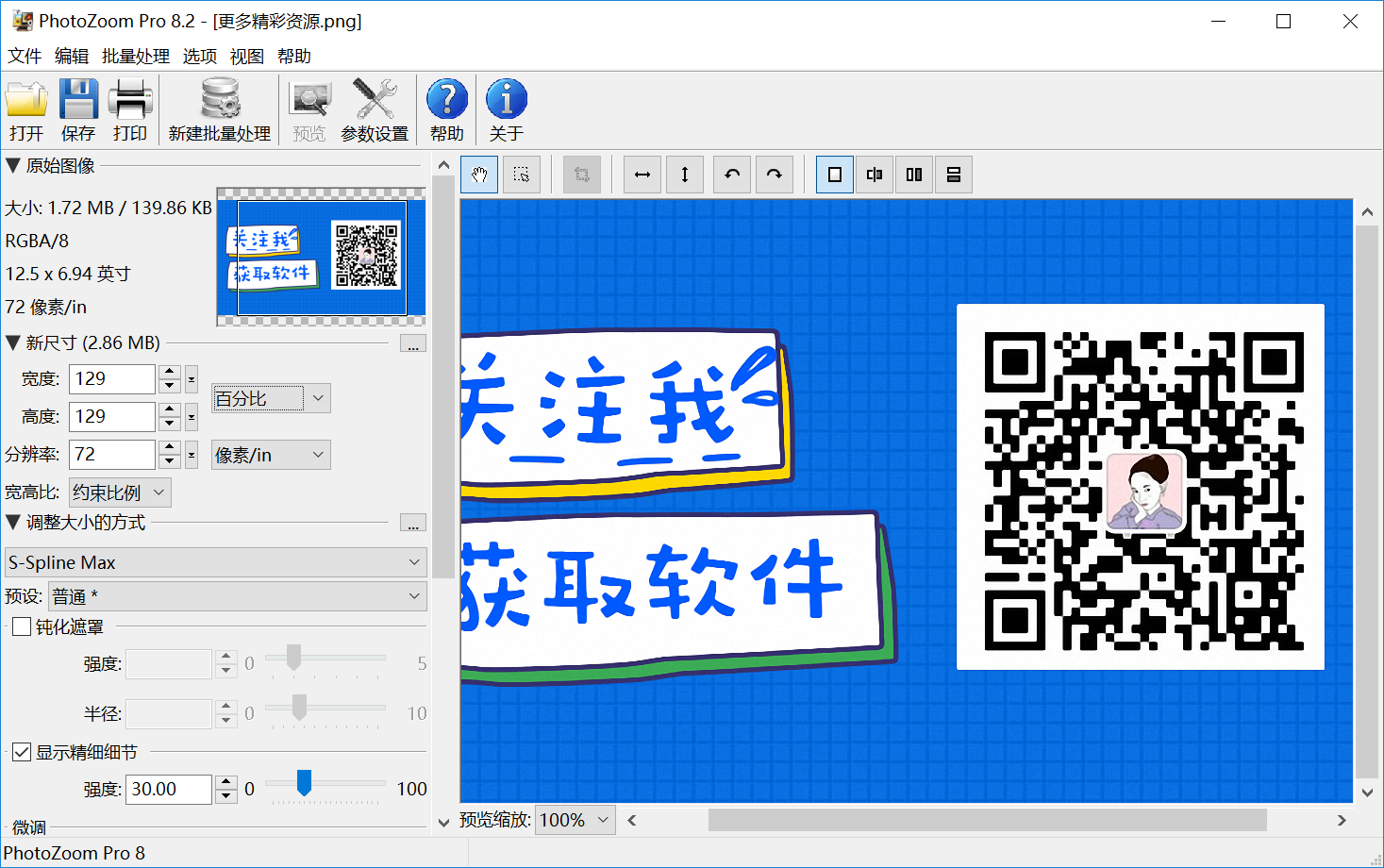Image resolution: width=1384 pixels, height=868 pixels.
Task: Decrease 高度 with the down spinner arrow
Action: (x=170, y=424)
